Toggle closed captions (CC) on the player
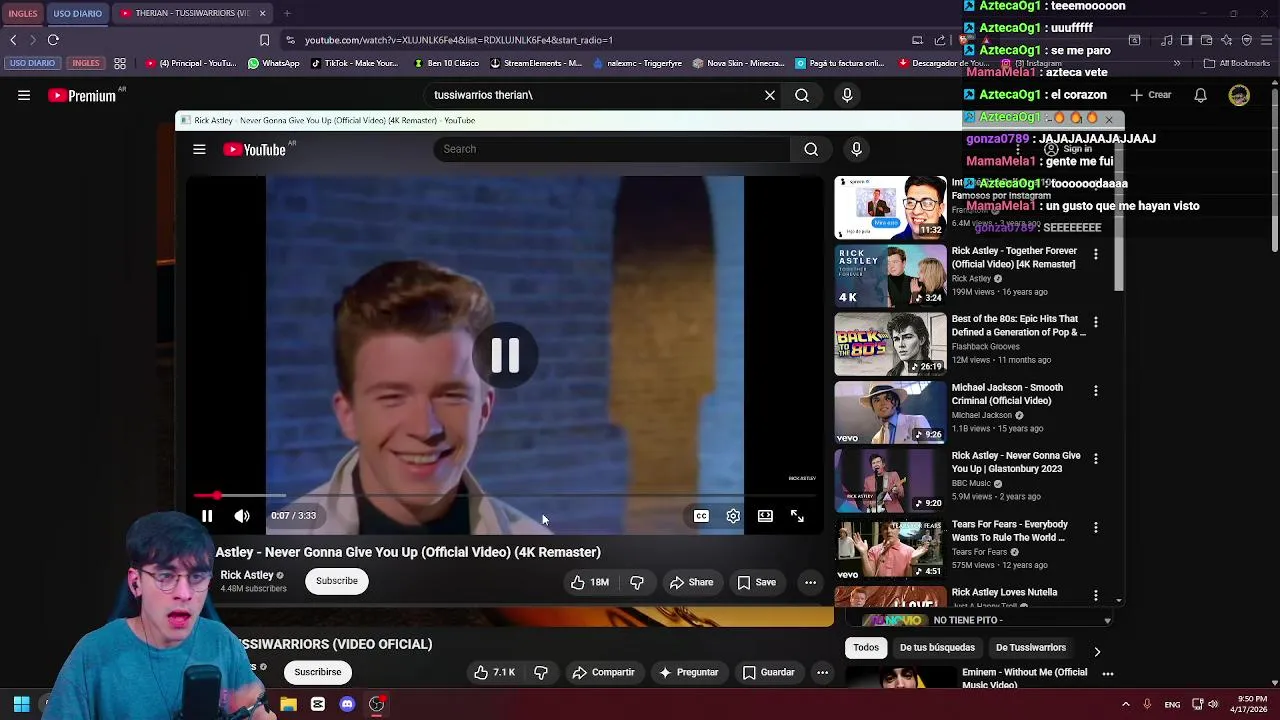The width and height of the screenshot is (1280, 720). [x=701, y=516]
